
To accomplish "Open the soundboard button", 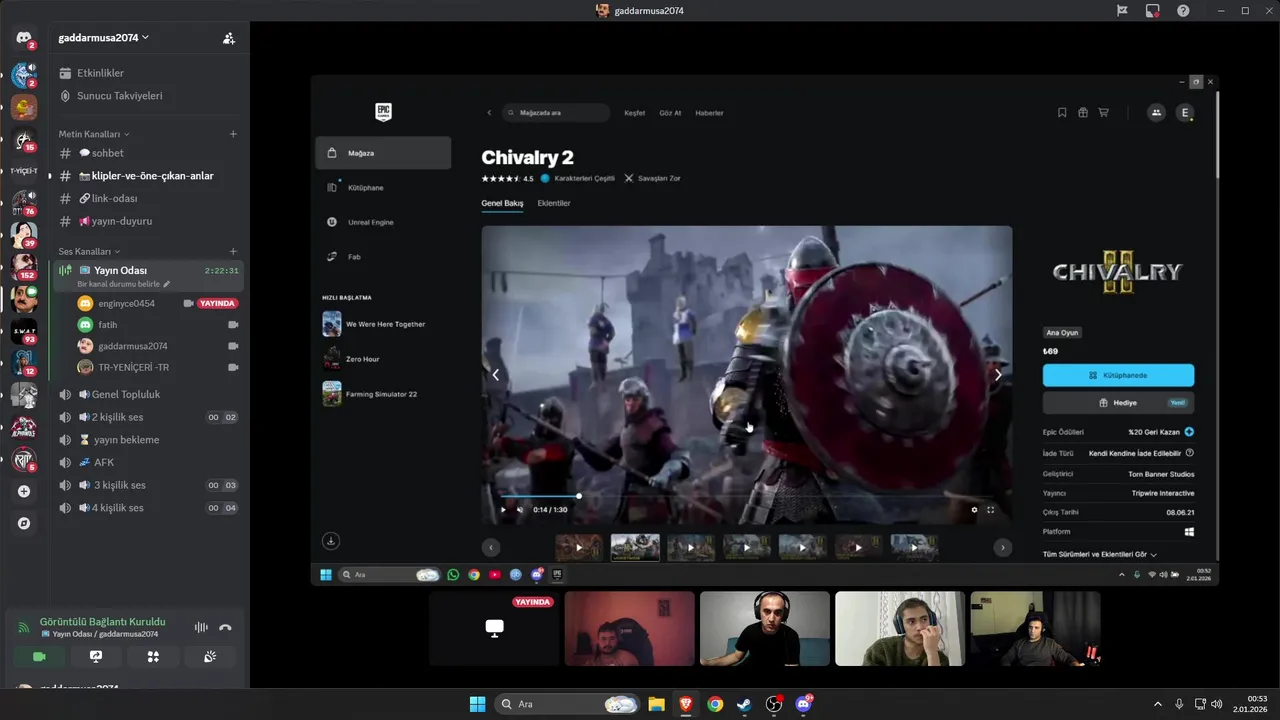I will click(x=210, y=657).
